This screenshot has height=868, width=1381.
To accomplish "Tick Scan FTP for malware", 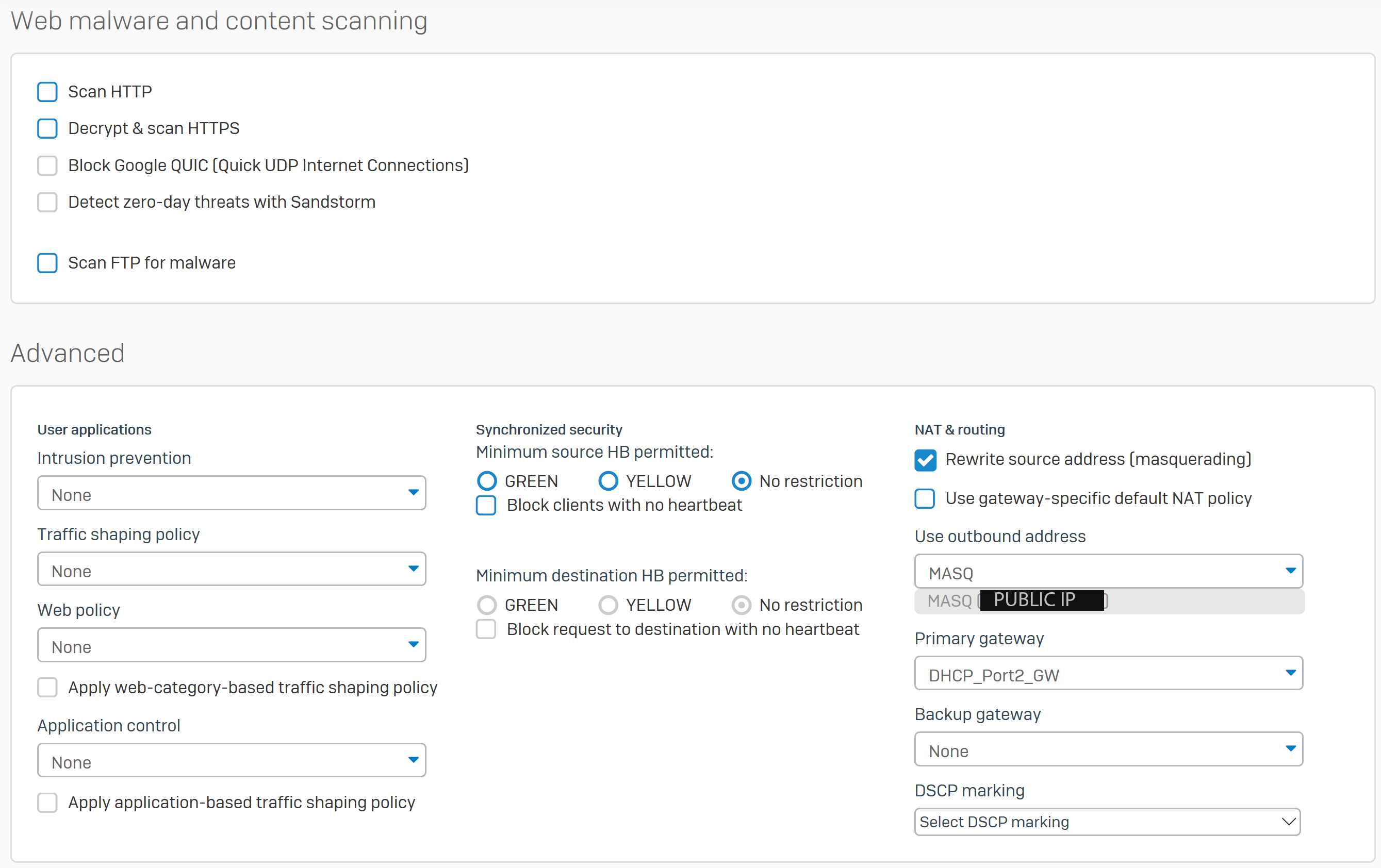I will point(47,263).
